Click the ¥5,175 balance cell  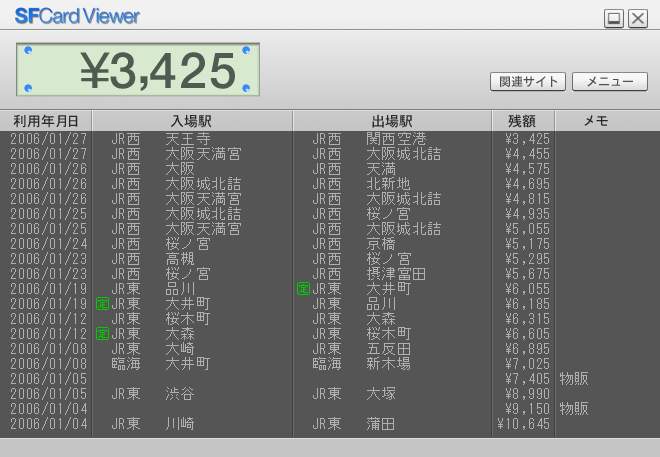[x=527, y=244]
